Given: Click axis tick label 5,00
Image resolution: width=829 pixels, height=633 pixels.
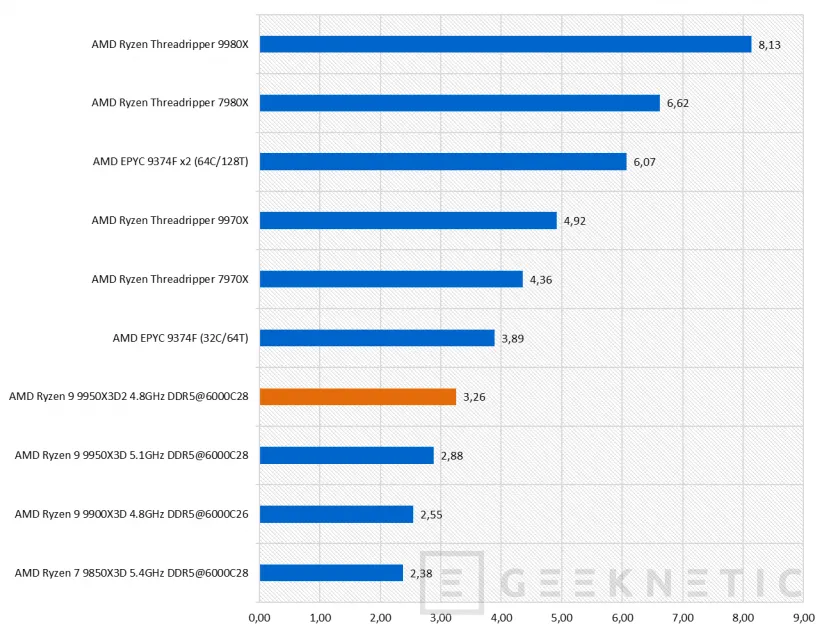Looking at the screenshot, I should (561, 618).
